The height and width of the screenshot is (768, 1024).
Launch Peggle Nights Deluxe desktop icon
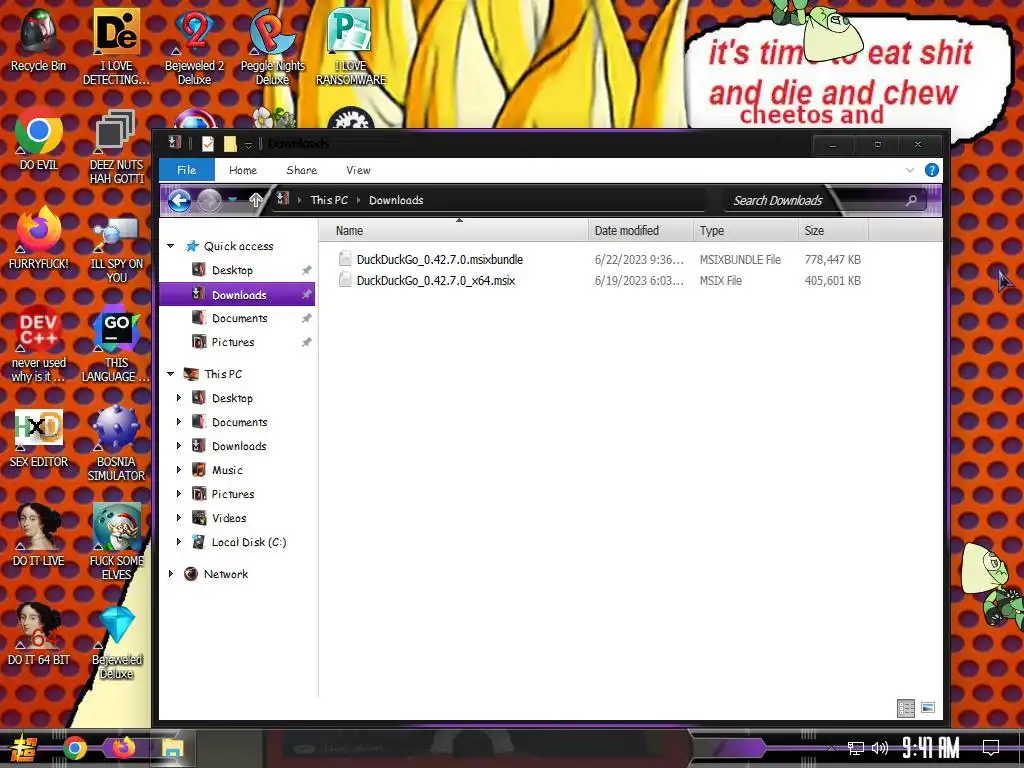click(x=272, y=46)
